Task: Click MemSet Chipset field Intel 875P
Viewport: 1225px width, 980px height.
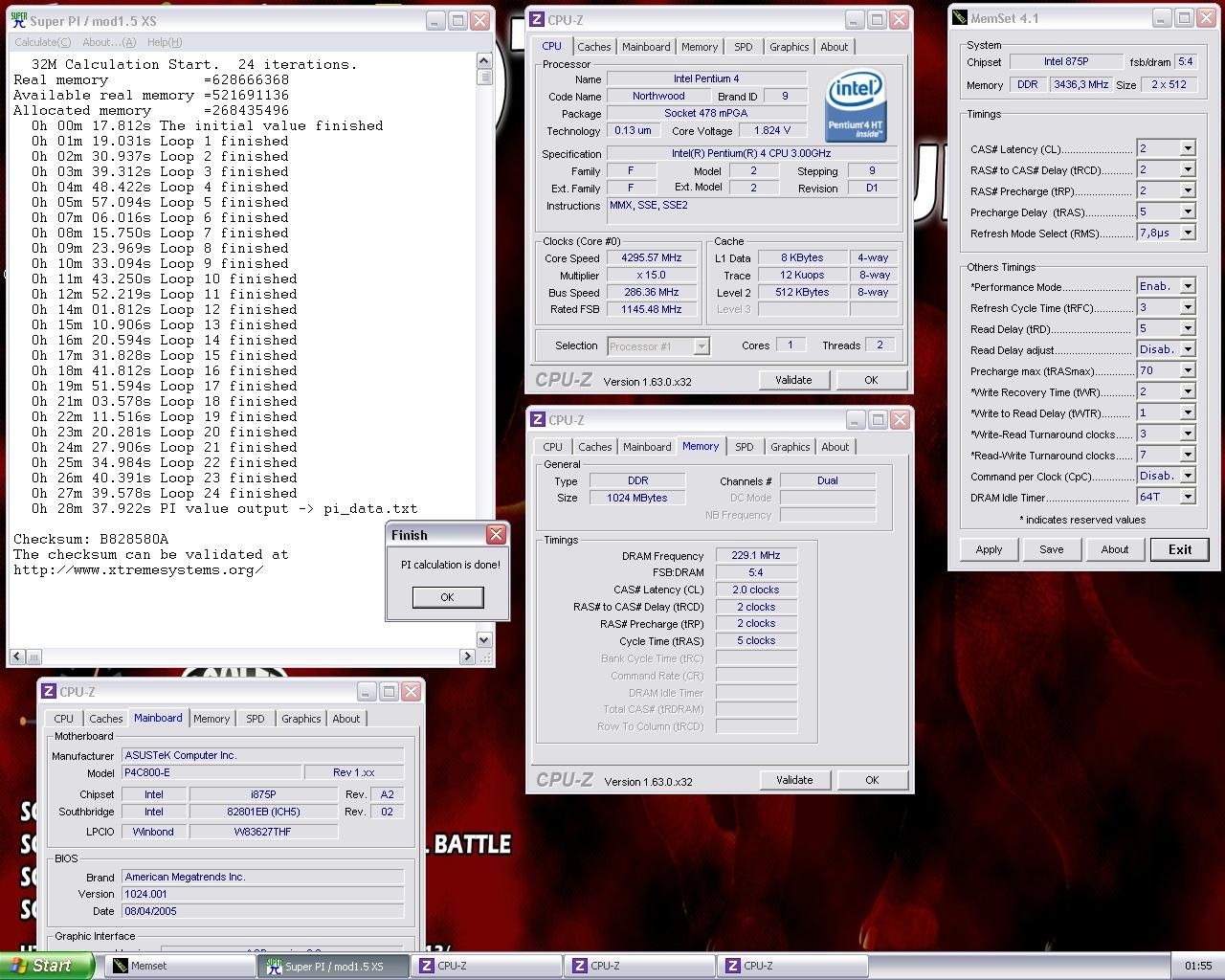Action: click(1065, 61)
